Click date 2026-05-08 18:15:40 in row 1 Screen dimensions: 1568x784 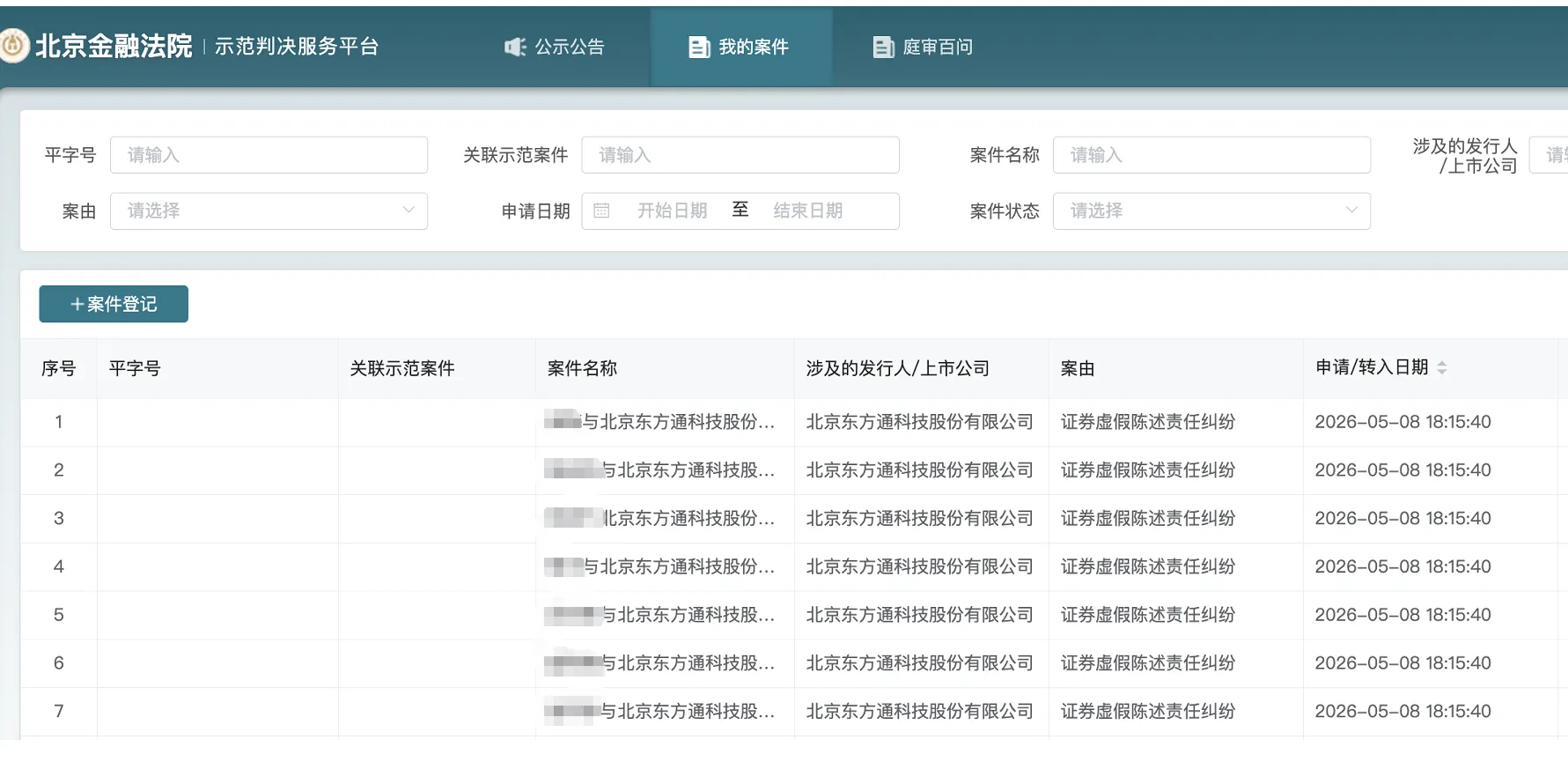pyautogui.click(x=1403, y=422)
